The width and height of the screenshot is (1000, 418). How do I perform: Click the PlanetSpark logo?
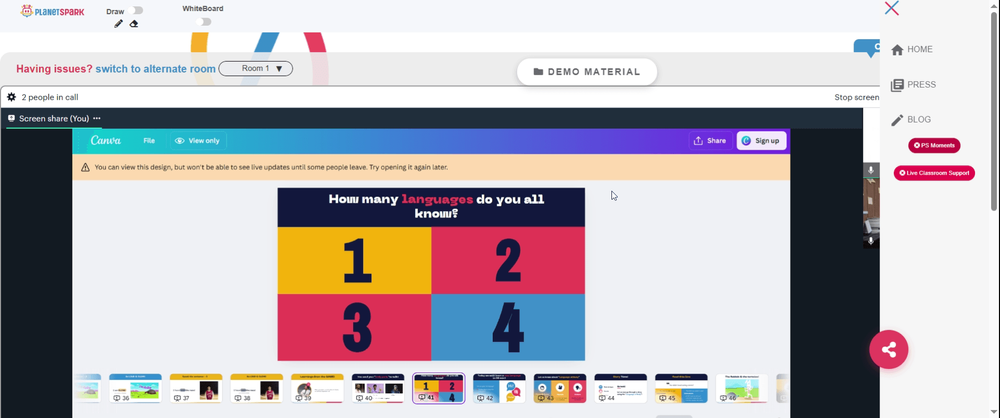[52, 11]
